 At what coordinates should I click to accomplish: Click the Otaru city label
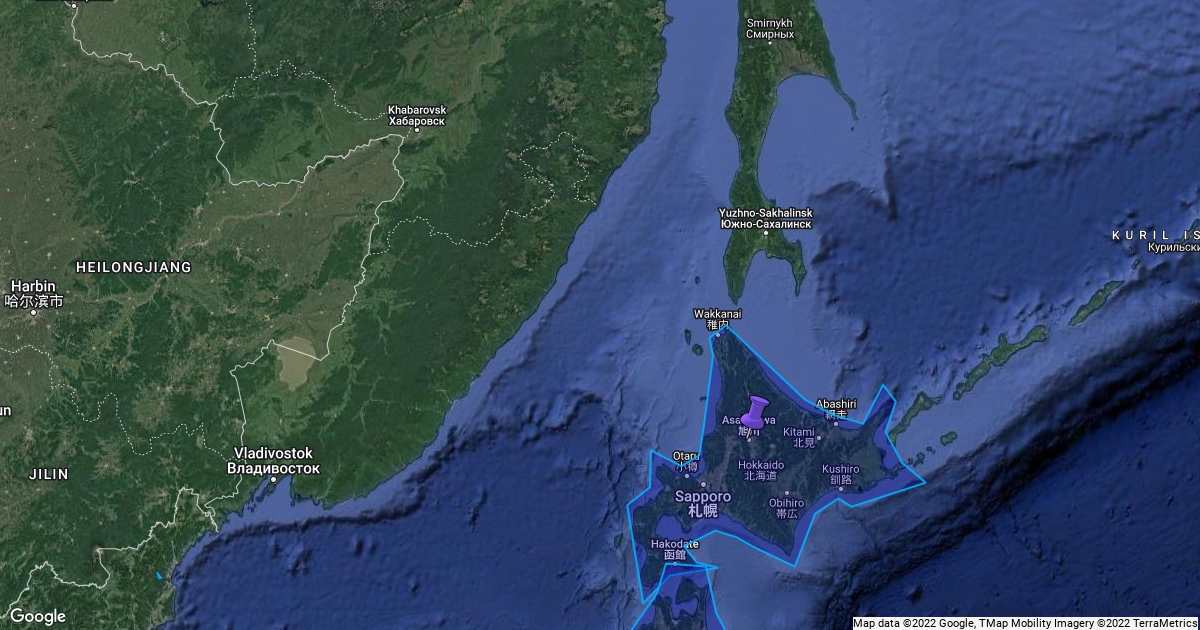point(685,460)
